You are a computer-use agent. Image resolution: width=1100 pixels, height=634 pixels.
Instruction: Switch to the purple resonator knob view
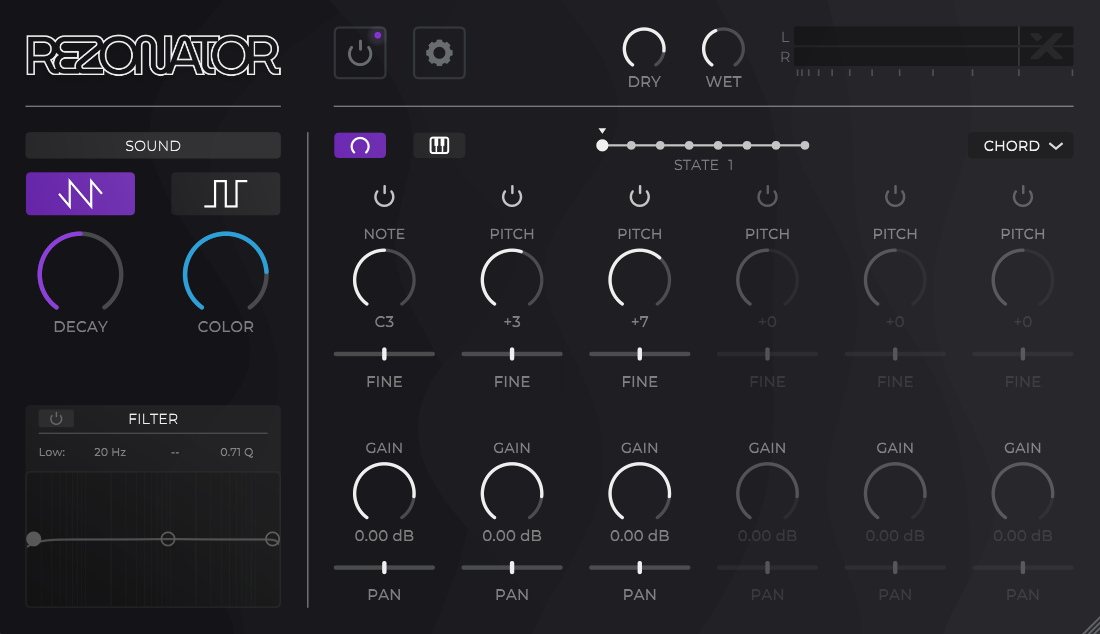tap(360, 146)
